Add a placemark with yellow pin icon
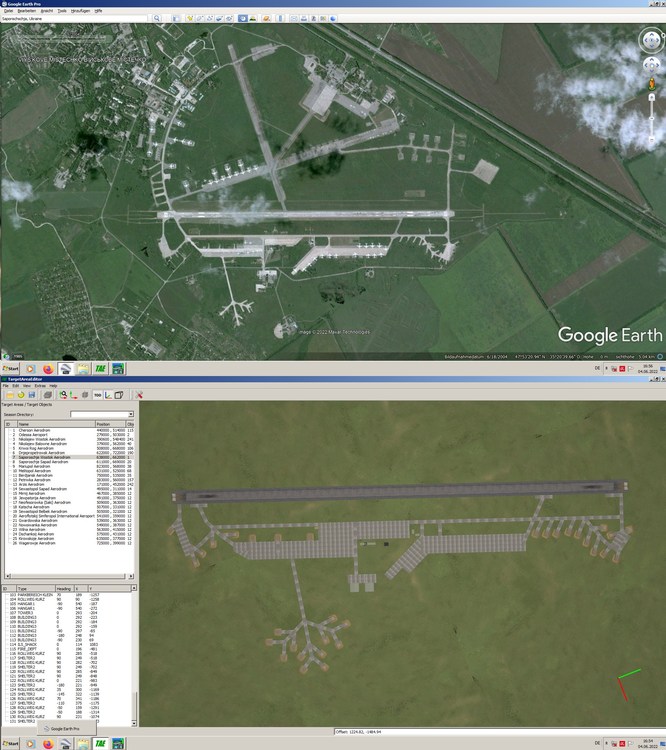The image size is (666, 750). 190,18
